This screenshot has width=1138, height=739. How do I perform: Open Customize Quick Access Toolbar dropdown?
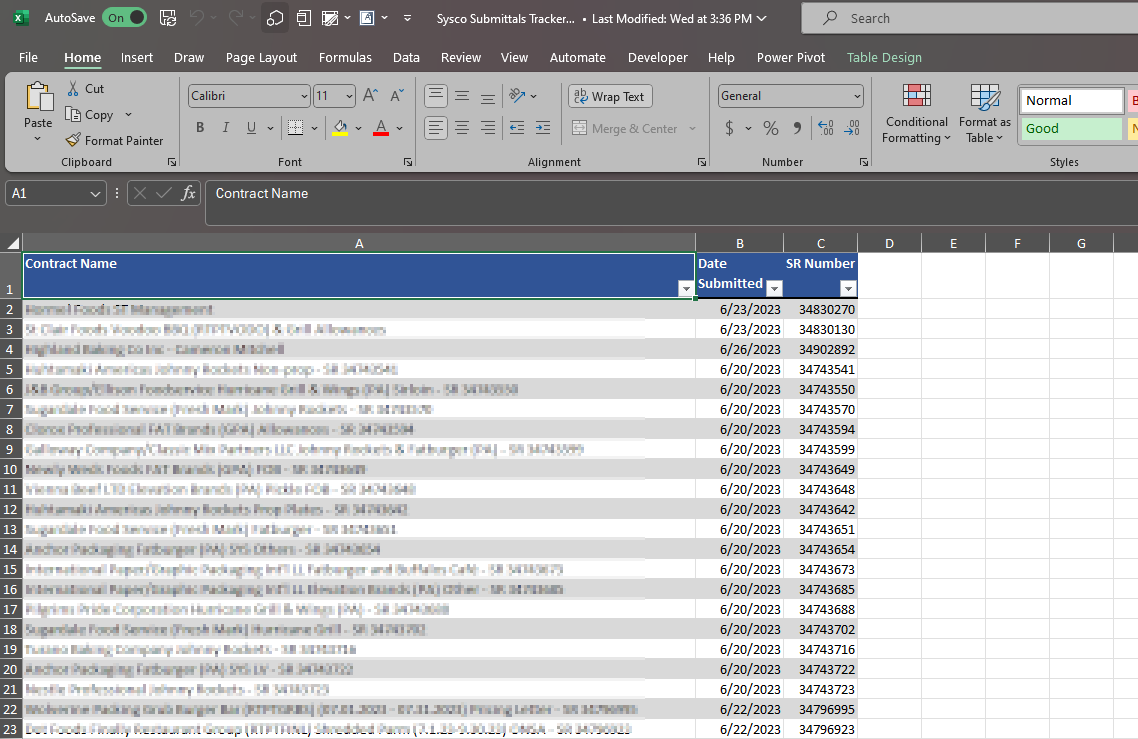(x=407, y=18)
